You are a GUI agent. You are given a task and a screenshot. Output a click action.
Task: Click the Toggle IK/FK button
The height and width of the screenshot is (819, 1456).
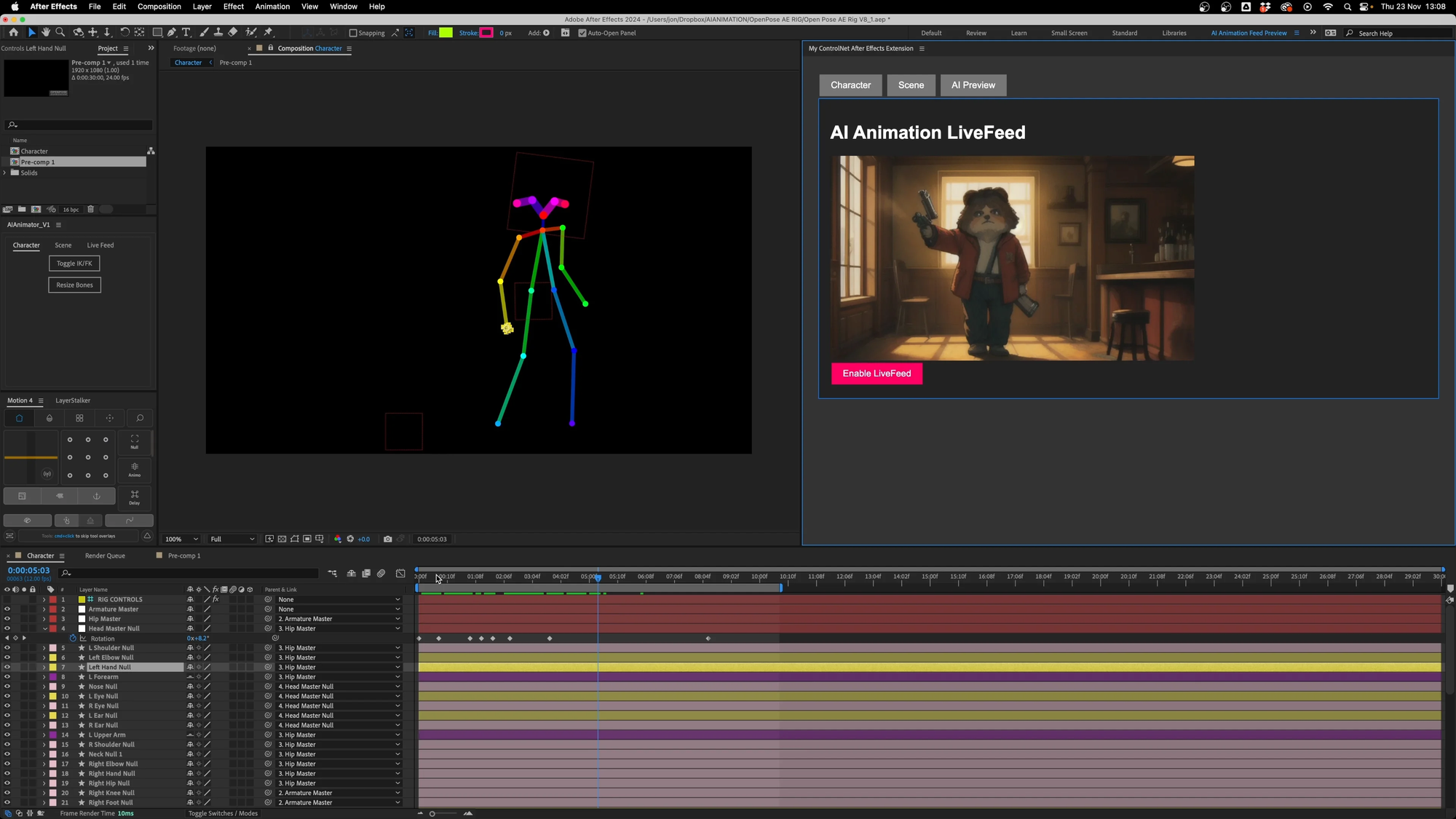pyautogui.click(x=74, y=264)
